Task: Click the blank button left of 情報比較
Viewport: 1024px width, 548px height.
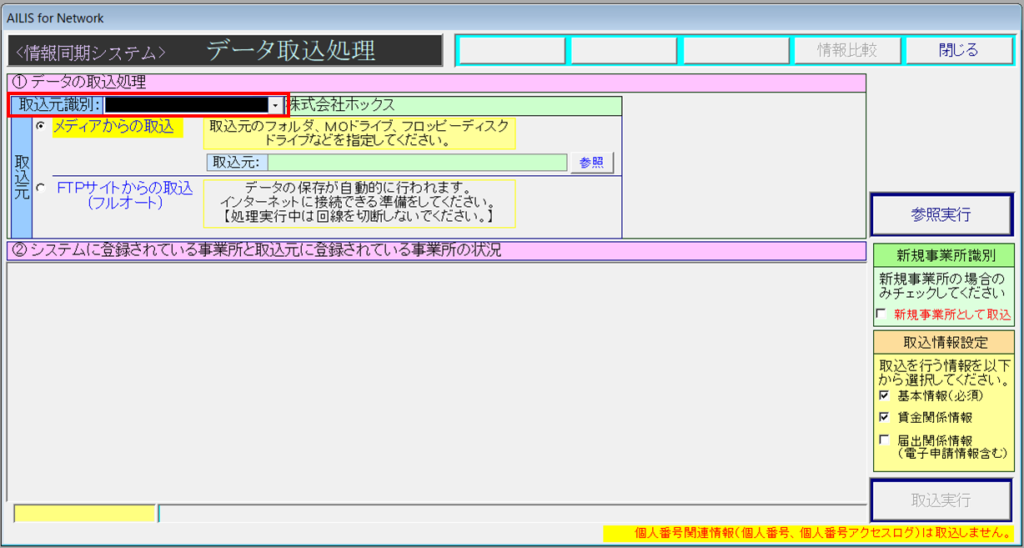Action: pyautogui.click(x=734, y=50)
